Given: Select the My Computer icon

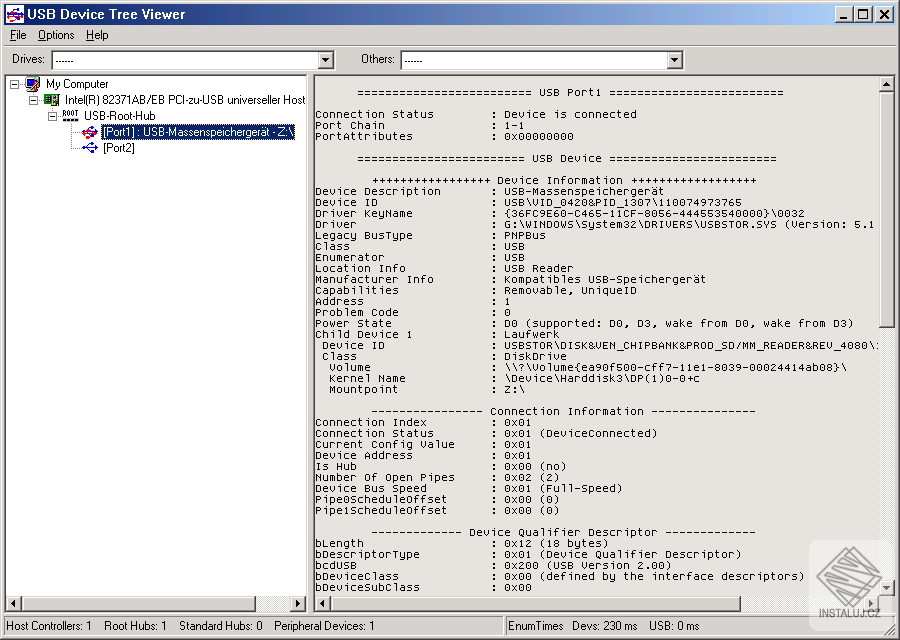Looking at the screenshot, I should [x=31, y=84].
